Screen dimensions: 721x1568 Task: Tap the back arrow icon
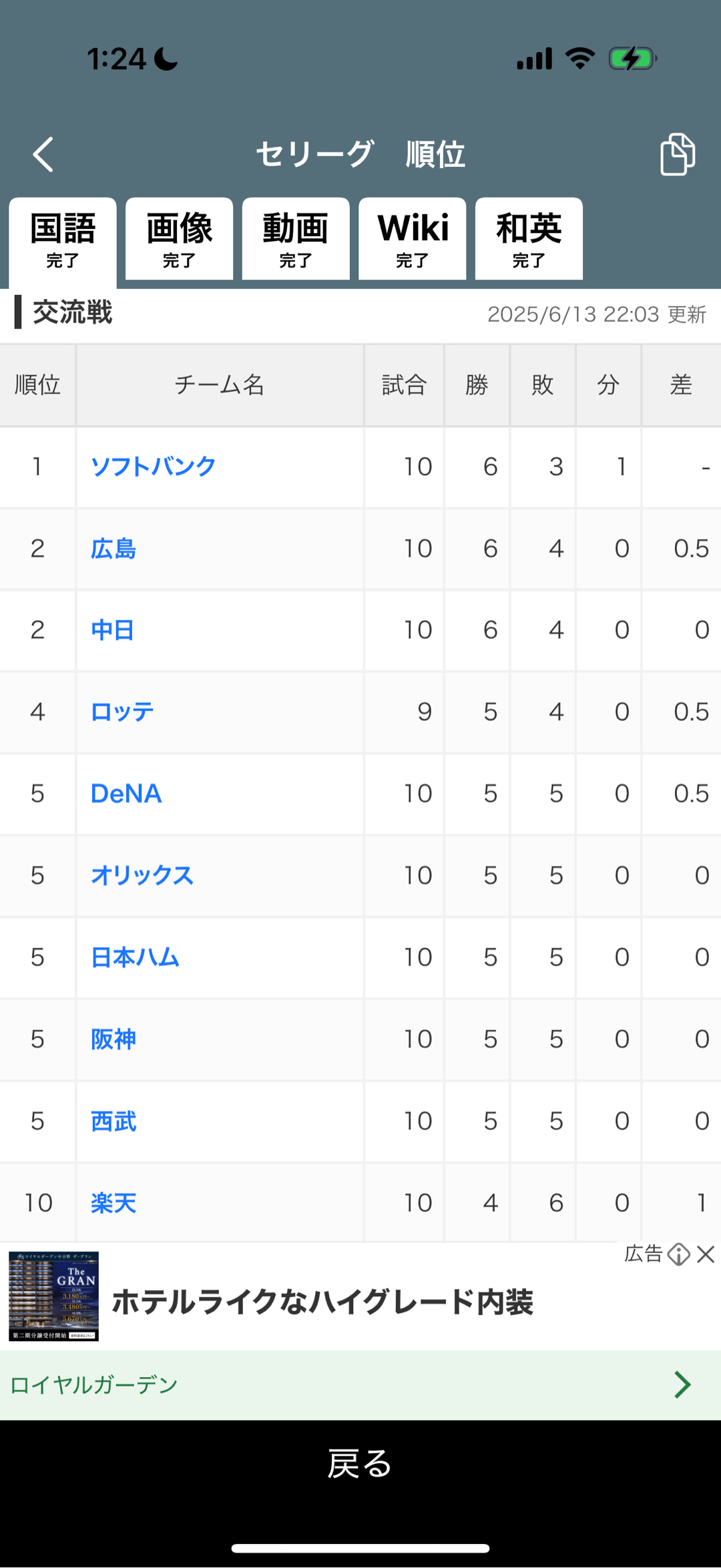coord(43,155)
